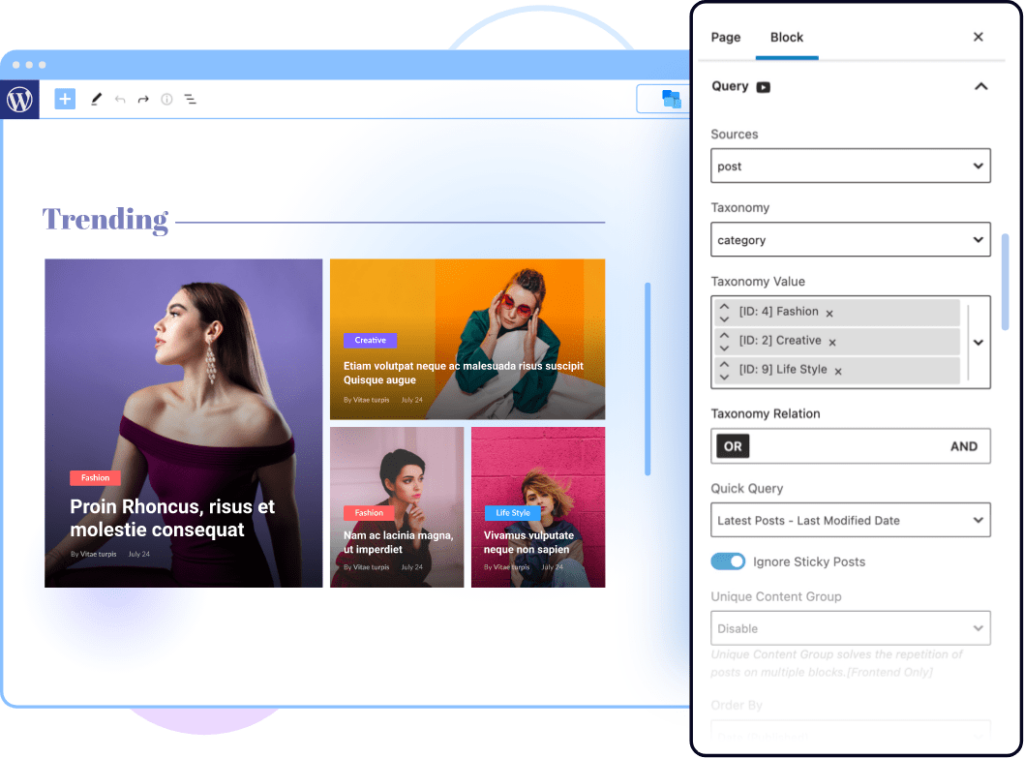Move Creative taxonomy value up

coord(724,336)
